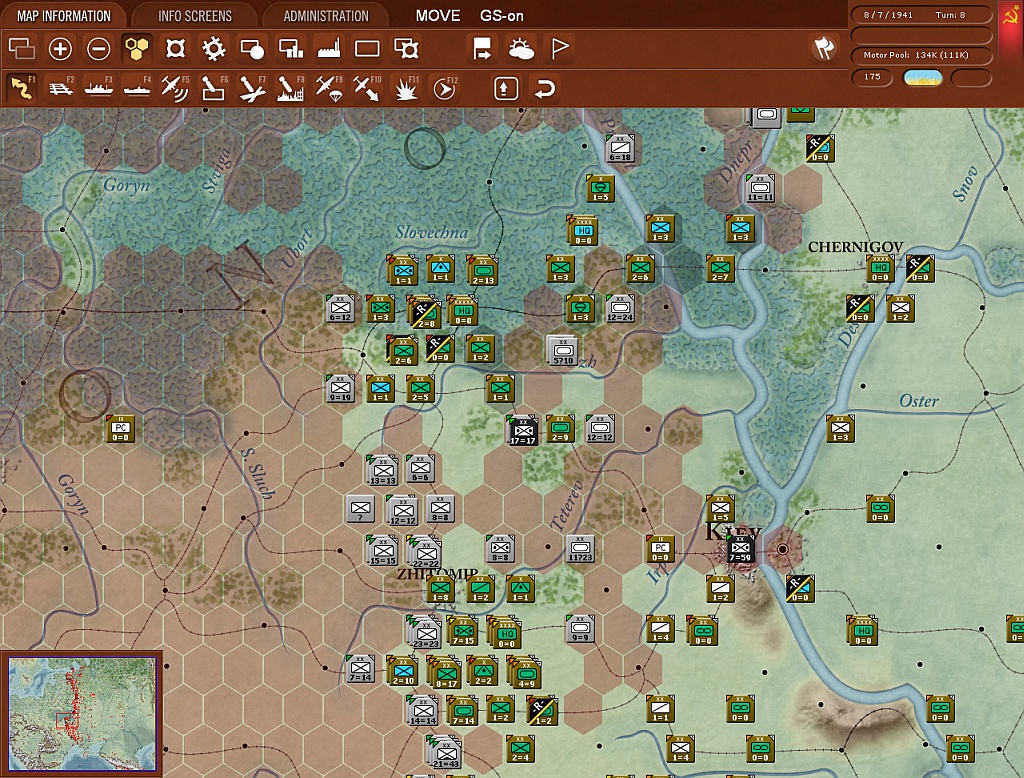Image resolution: width=1024 pixels, height=778 pixels.
Task: Select Air recon mode (F5) icon
Action: (175, 88)
